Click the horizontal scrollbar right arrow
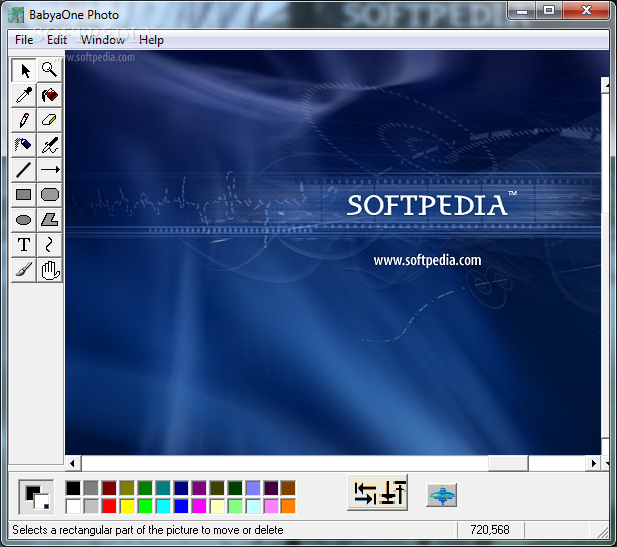The height and width of the screenshot is (547, 617). pyautogui.click(x=593, y=463)
